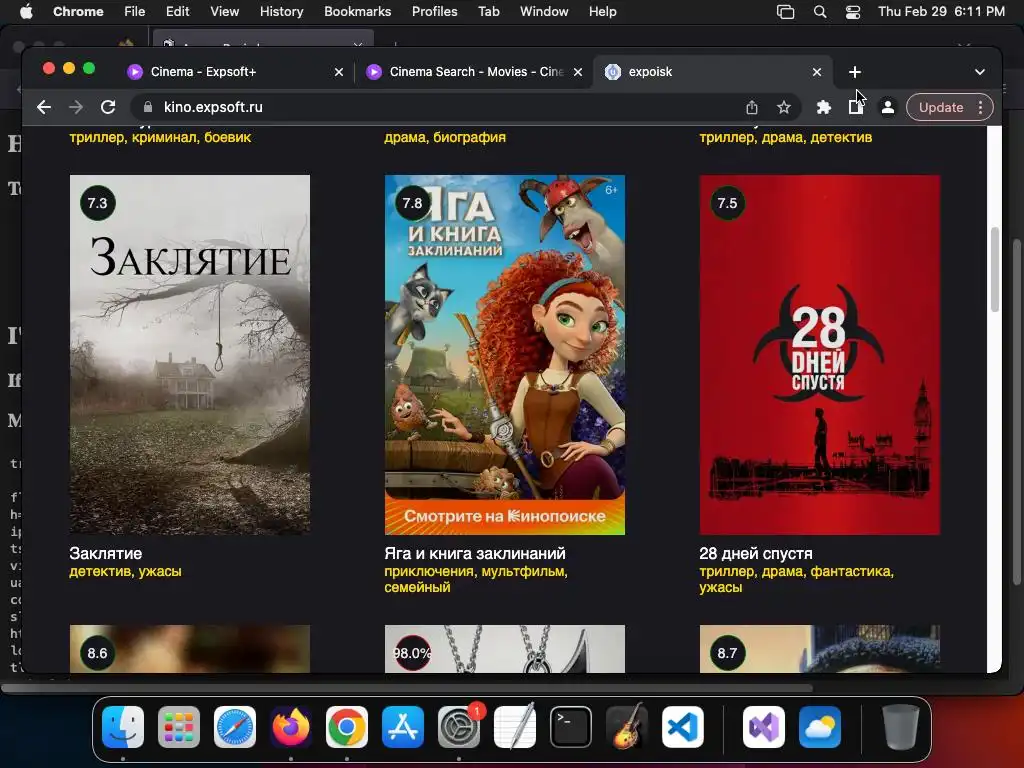Open Control Center in the menu bar

point(853,12)
